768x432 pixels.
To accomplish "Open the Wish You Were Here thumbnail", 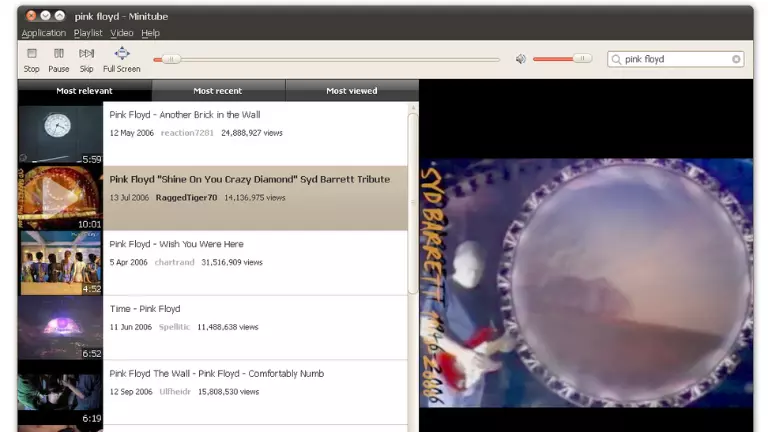I will click(x=61, y=263).
